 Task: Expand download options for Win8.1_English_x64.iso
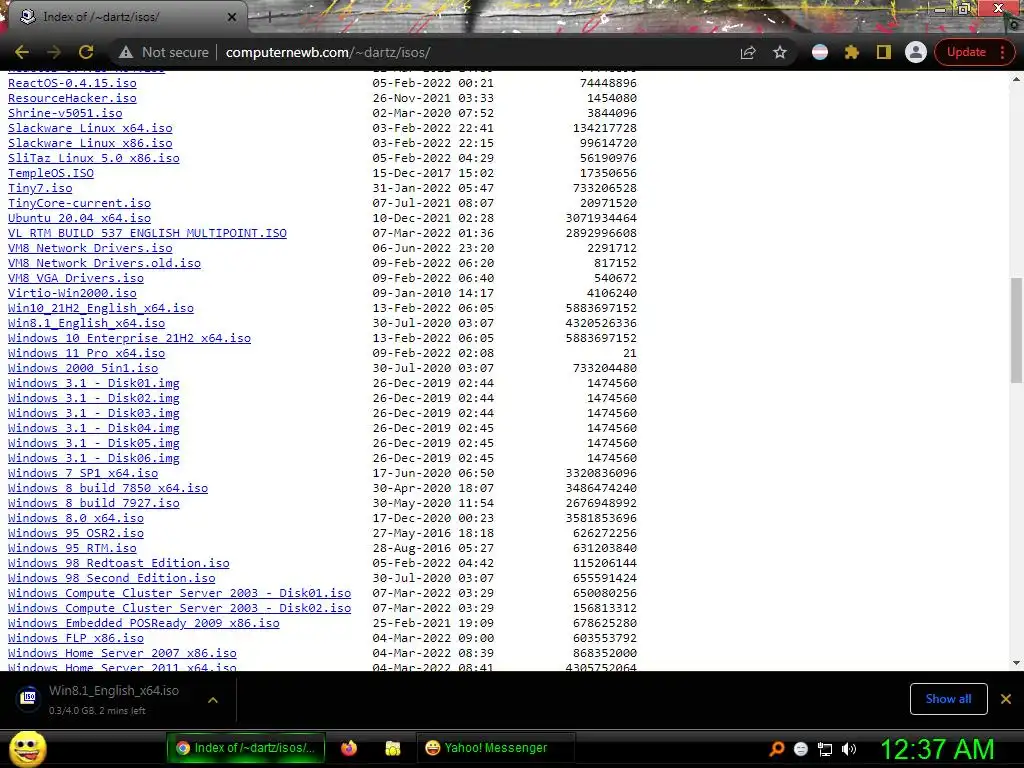coord(213,700)
